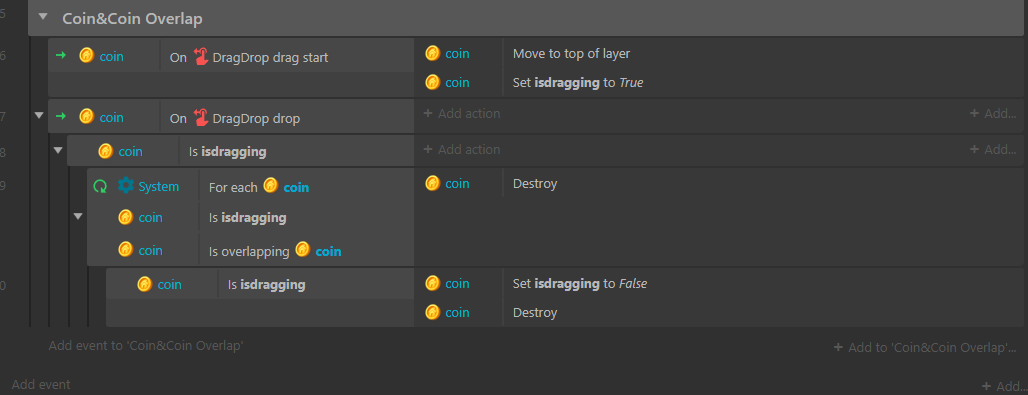Screen dimensions: 1028x395
Task: Click bottom Add event link
Action: 41,385
